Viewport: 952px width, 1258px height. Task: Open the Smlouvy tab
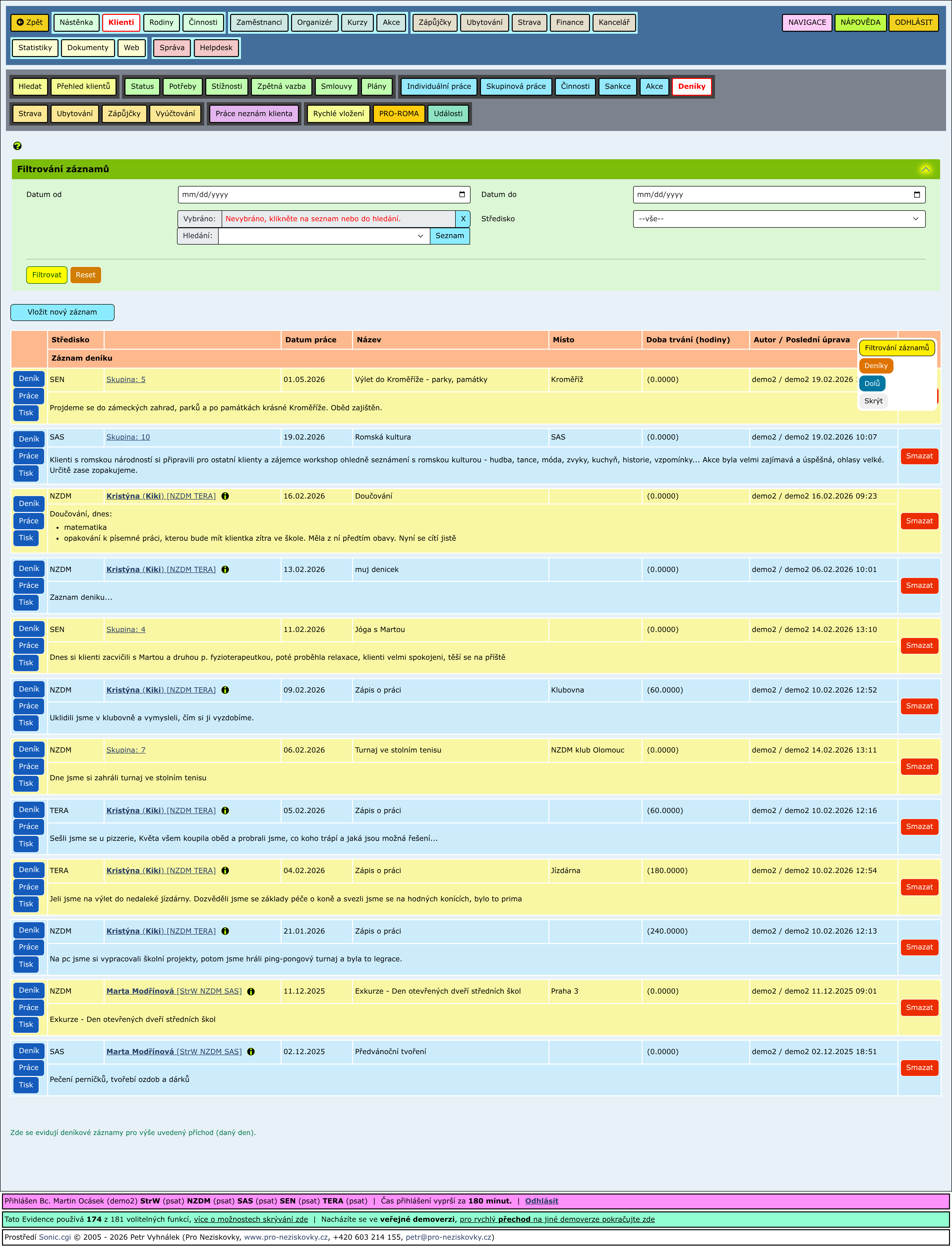tap(336, 87)
